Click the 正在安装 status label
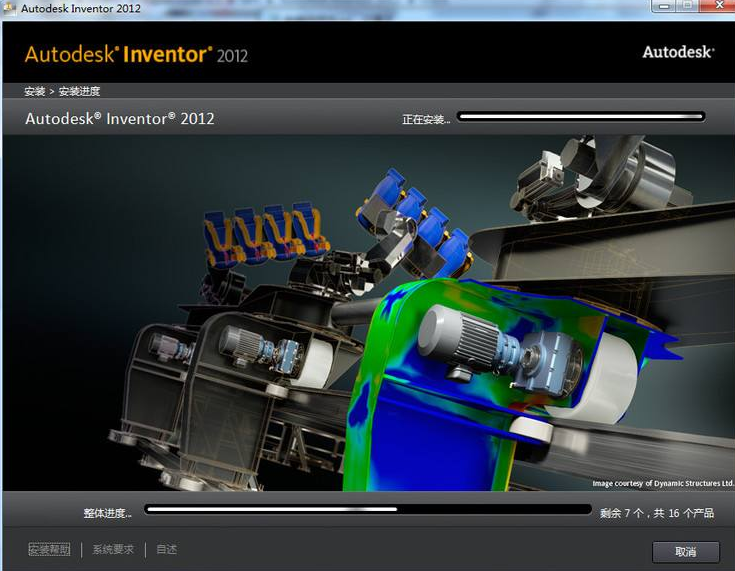Screen dimensions: 735x571 pyautogui.click(x=426, y=120)
